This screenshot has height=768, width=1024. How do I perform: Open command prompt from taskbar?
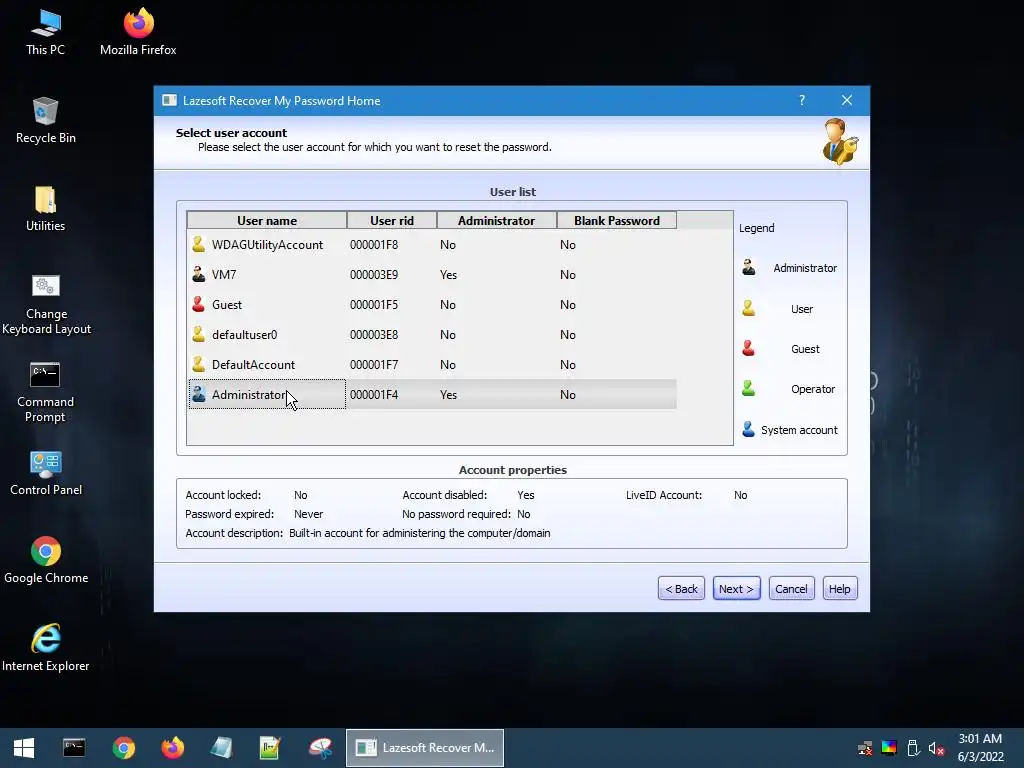pyautogui.click(x=74, y=748)
